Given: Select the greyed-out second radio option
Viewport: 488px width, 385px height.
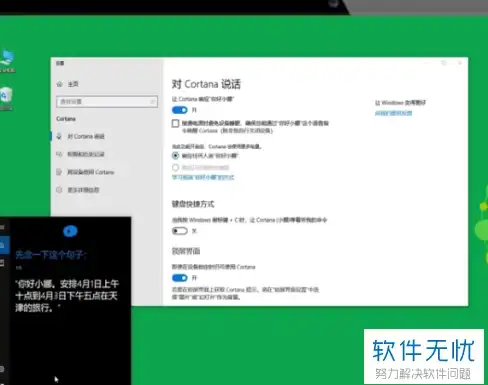Looking at the screenshot, I should click(175, 167).
